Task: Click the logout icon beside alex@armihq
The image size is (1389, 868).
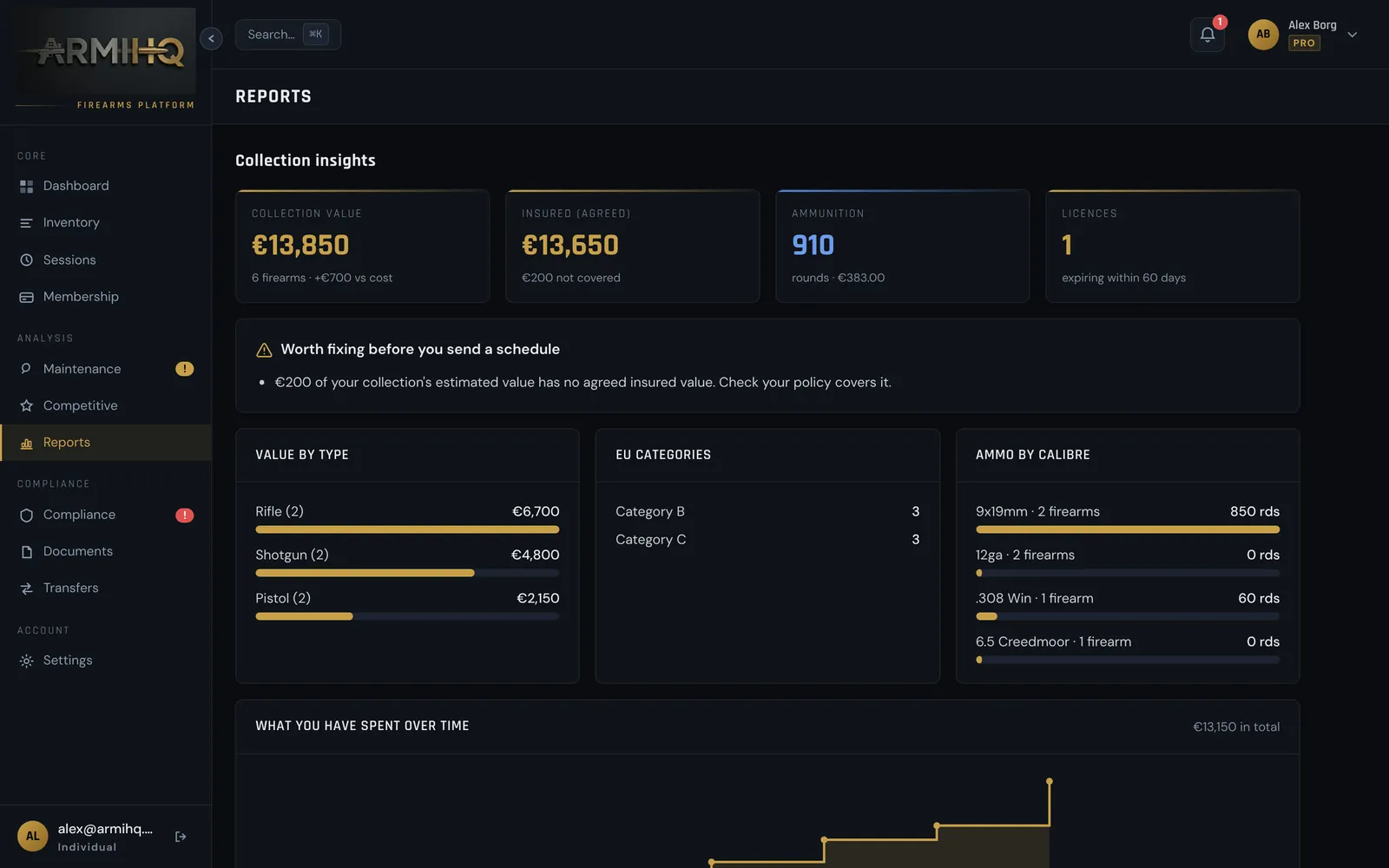Action: tap(181, 837)
